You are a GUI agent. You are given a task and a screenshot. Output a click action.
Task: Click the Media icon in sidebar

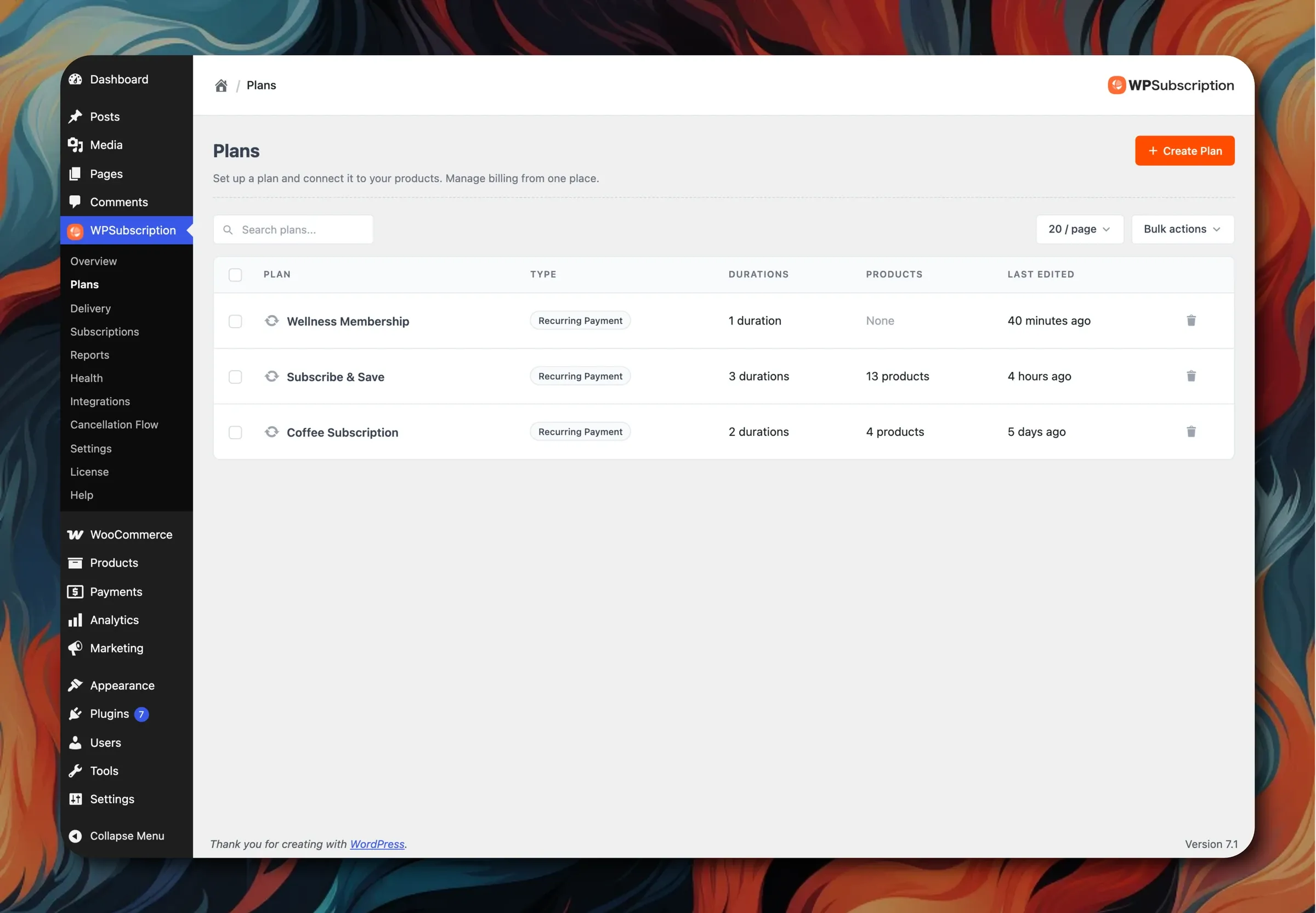(75, 145)
